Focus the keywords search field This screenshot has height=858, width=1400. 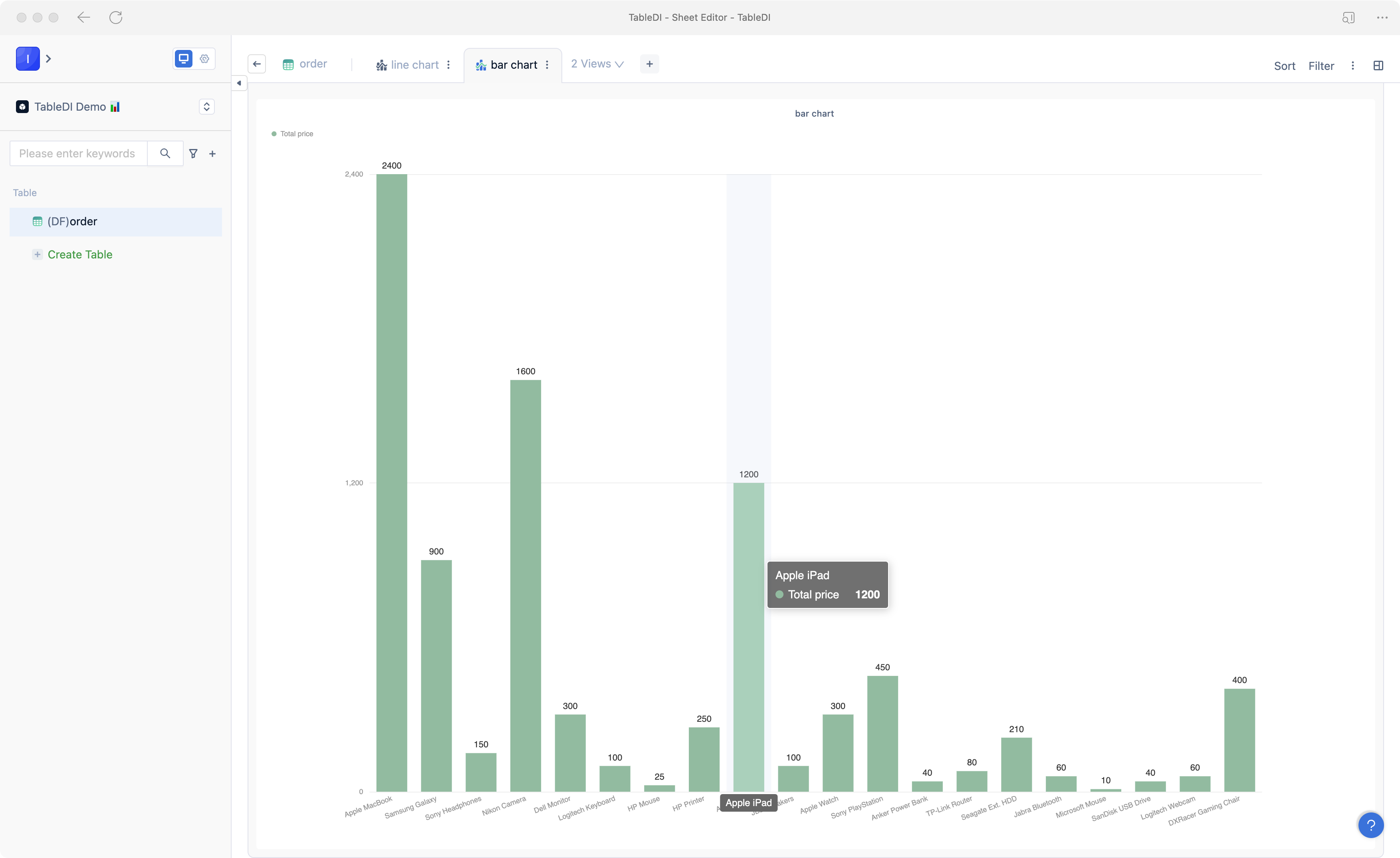[x=78, y=153]
